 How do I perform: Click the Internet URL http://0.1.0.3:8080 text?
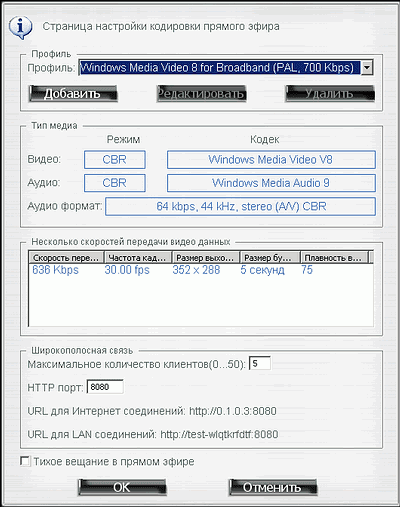[233, 411]
